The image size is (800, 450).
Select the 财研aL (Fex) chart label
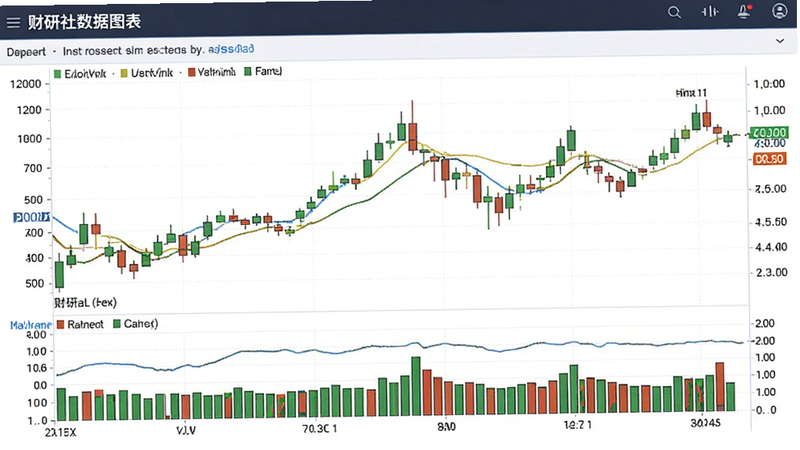click(x=85, y=303)
